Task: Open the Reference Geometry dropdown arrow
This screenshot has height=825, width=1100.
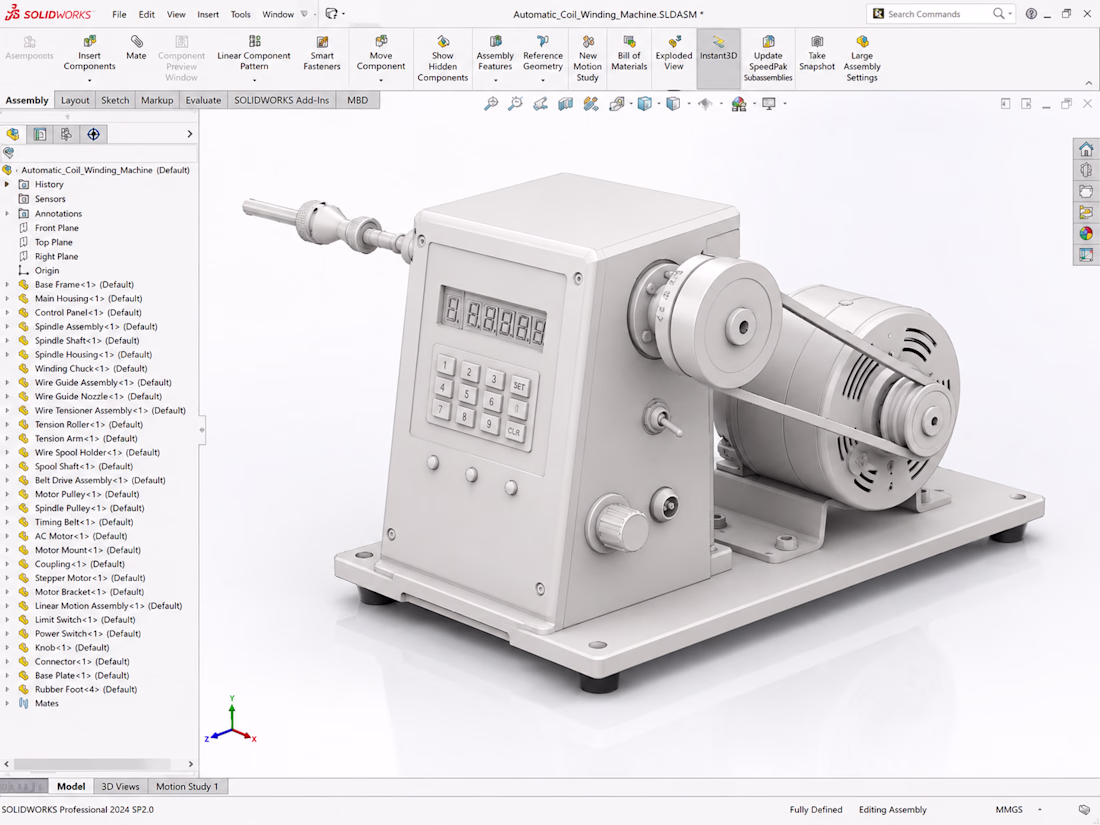Action: 543,80
